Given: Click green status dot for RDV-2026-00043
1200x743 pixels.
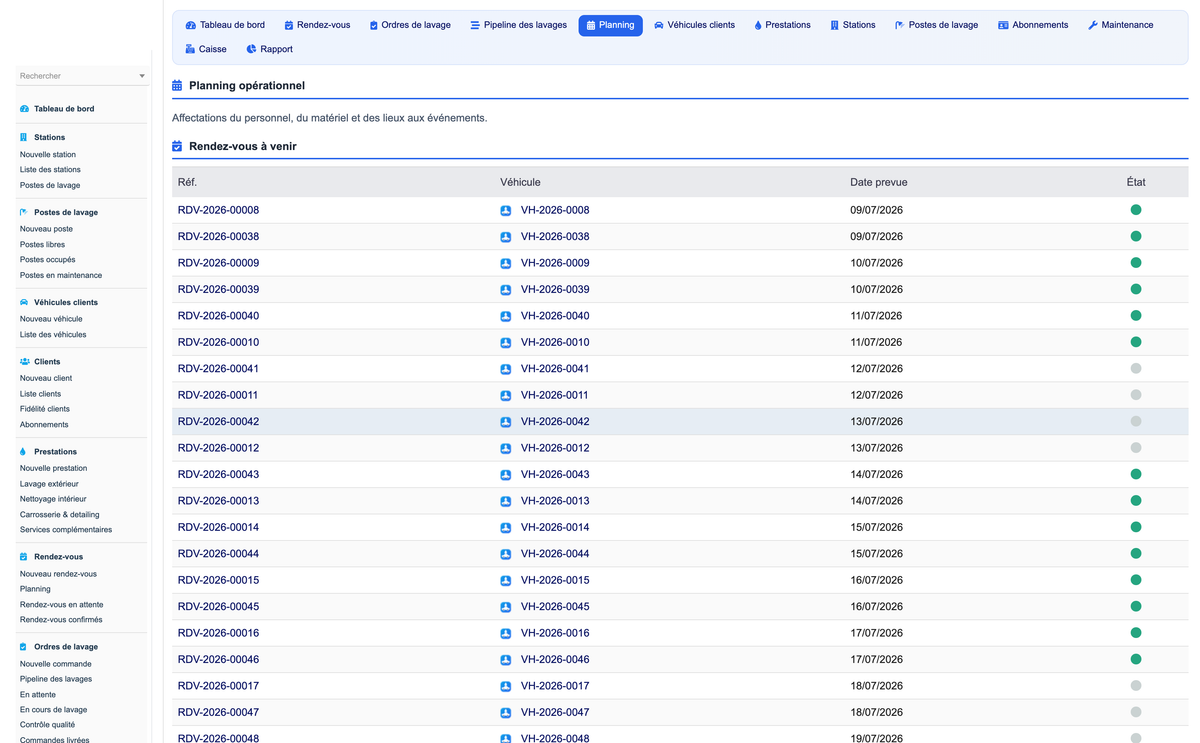Looking at the screenshot, I should click(x=1136, y=474).
